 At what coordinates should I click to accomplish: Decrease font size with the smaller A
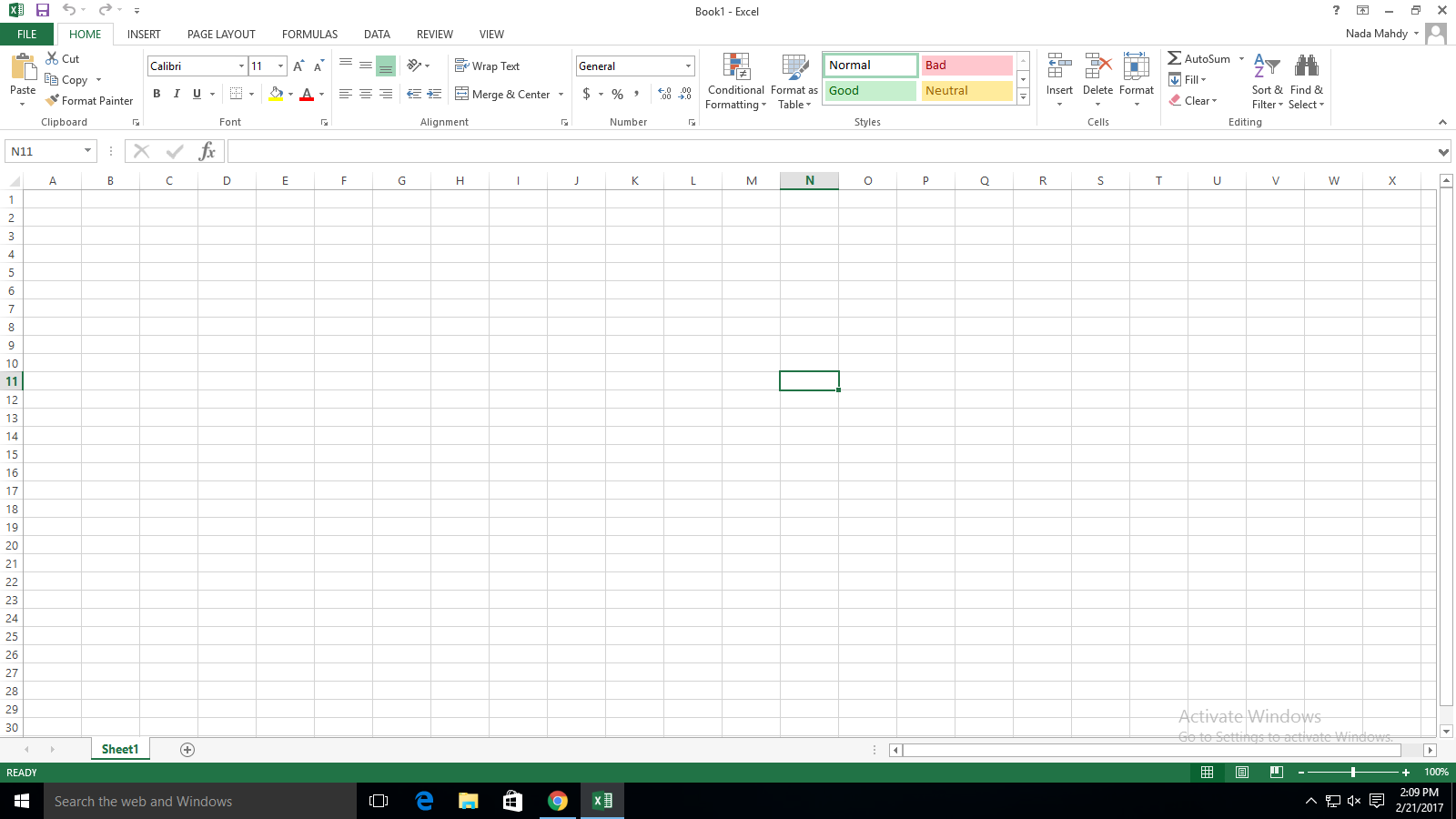click(x=318, y=66)
